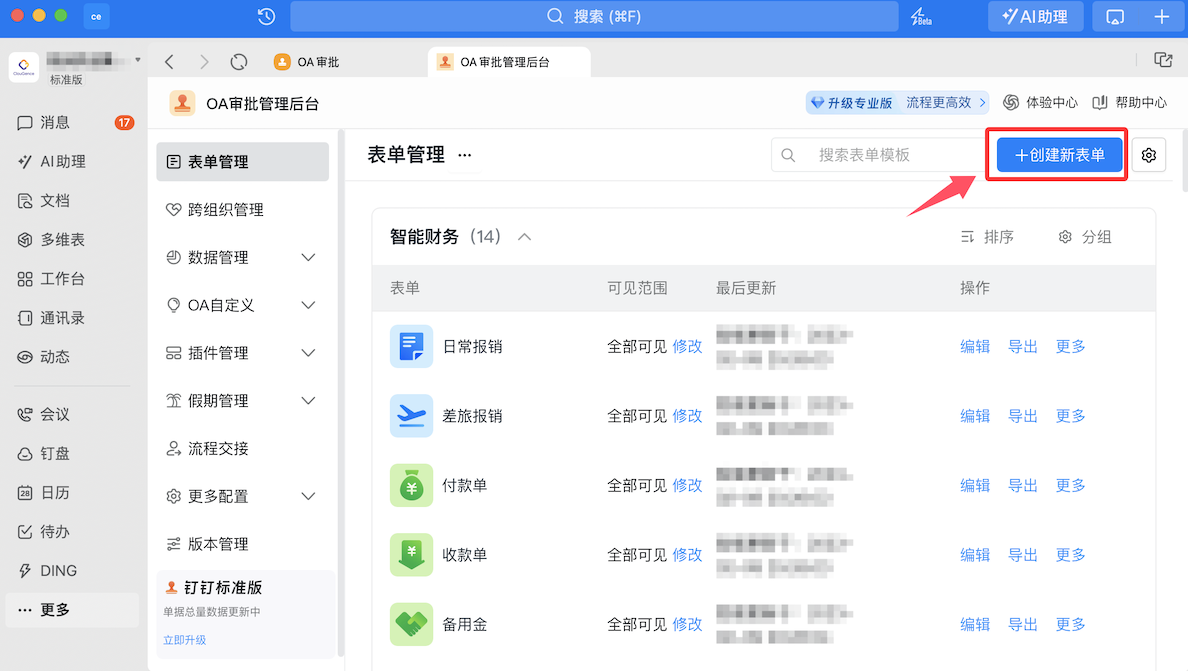The width and height of the screenshot is (1188, 671).
Task: Click the settings gear beside create button
Action: pyautogui.click(x=1149, y=155)
